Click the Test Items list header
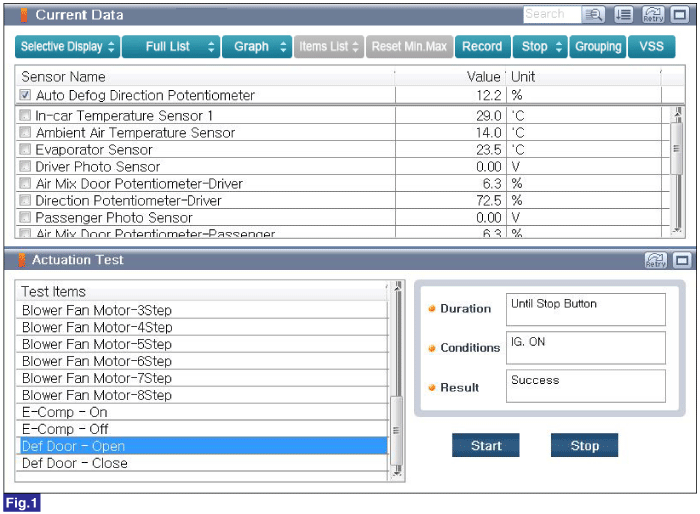The image size is (700, 514). coord(202,292)
